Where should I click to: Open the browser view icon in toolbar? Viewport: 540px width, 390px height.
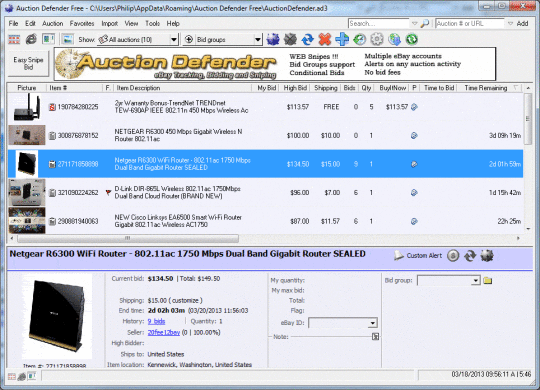point(31,39)
